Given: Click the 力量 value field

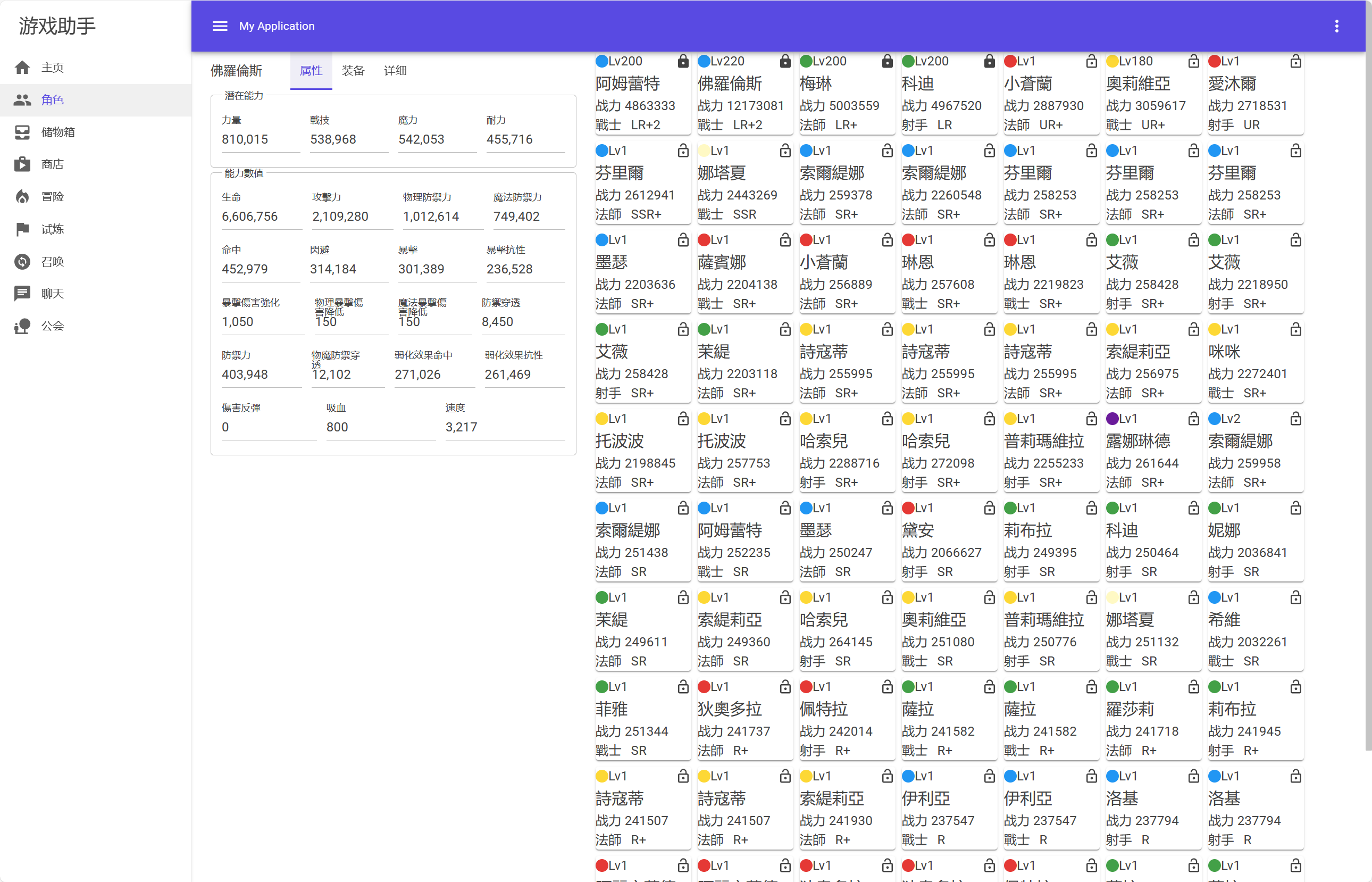Looking at the screenshot, I should 261,139.
